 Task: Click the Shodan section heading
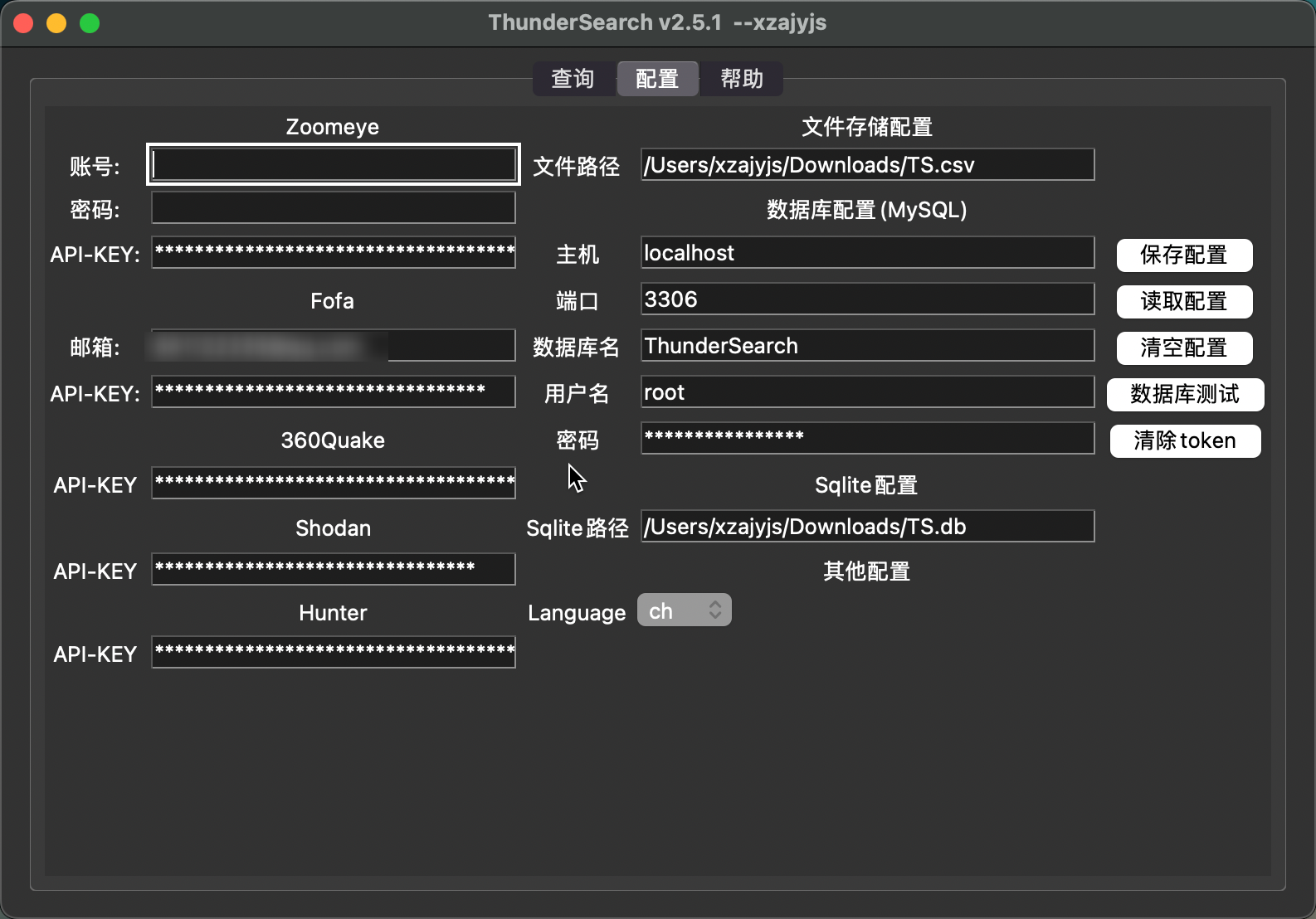[333, 528]
